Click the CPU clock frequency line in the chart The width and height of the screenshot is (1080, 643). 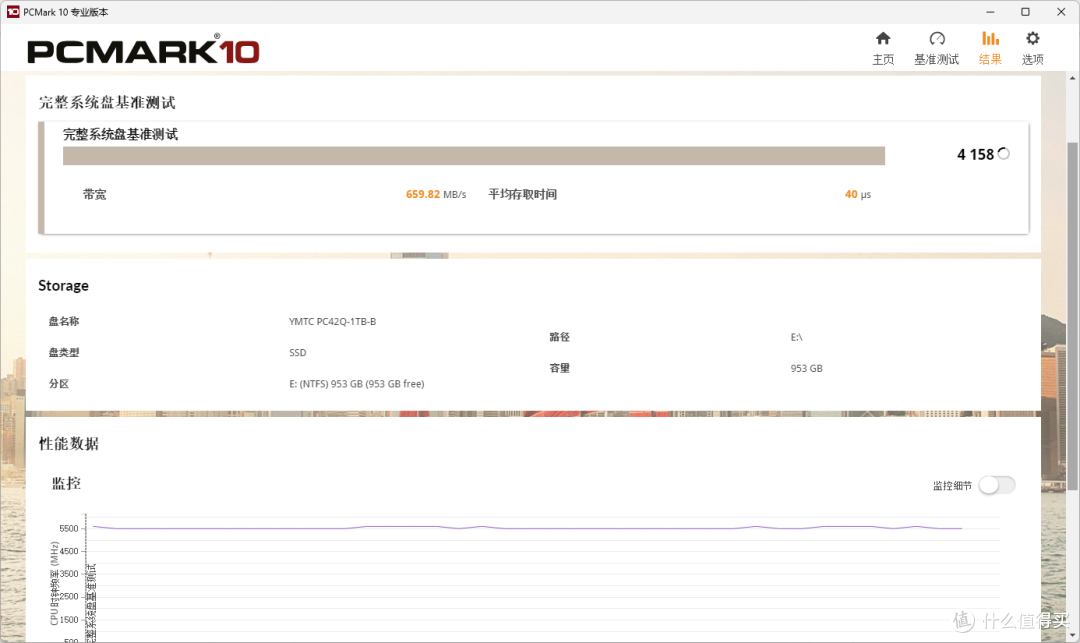(x=527, y=527)
